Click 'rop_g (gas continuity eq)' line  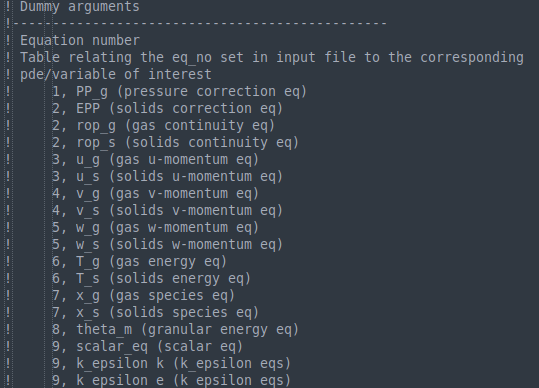pyautogui.click(x=163, y=125)
